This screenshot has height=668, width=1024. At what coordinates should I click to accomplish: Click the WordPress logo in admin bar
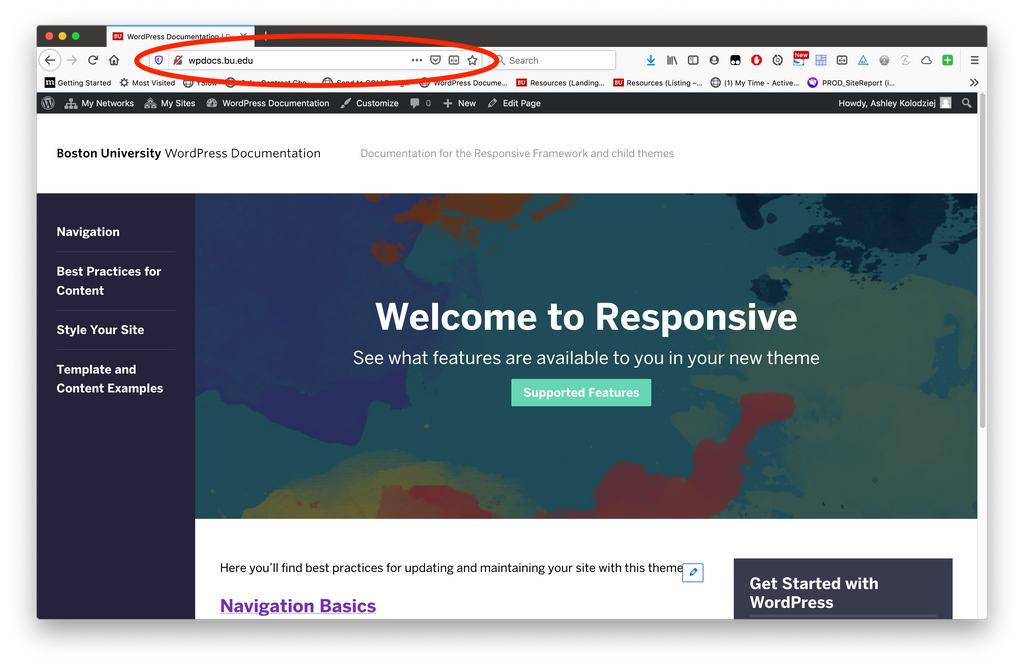point(48,103)
